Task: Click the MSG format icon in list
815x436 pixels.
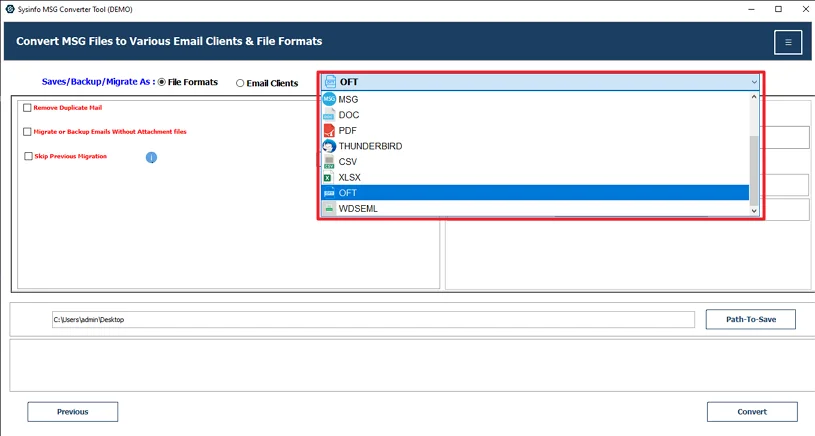Action: 329,99
